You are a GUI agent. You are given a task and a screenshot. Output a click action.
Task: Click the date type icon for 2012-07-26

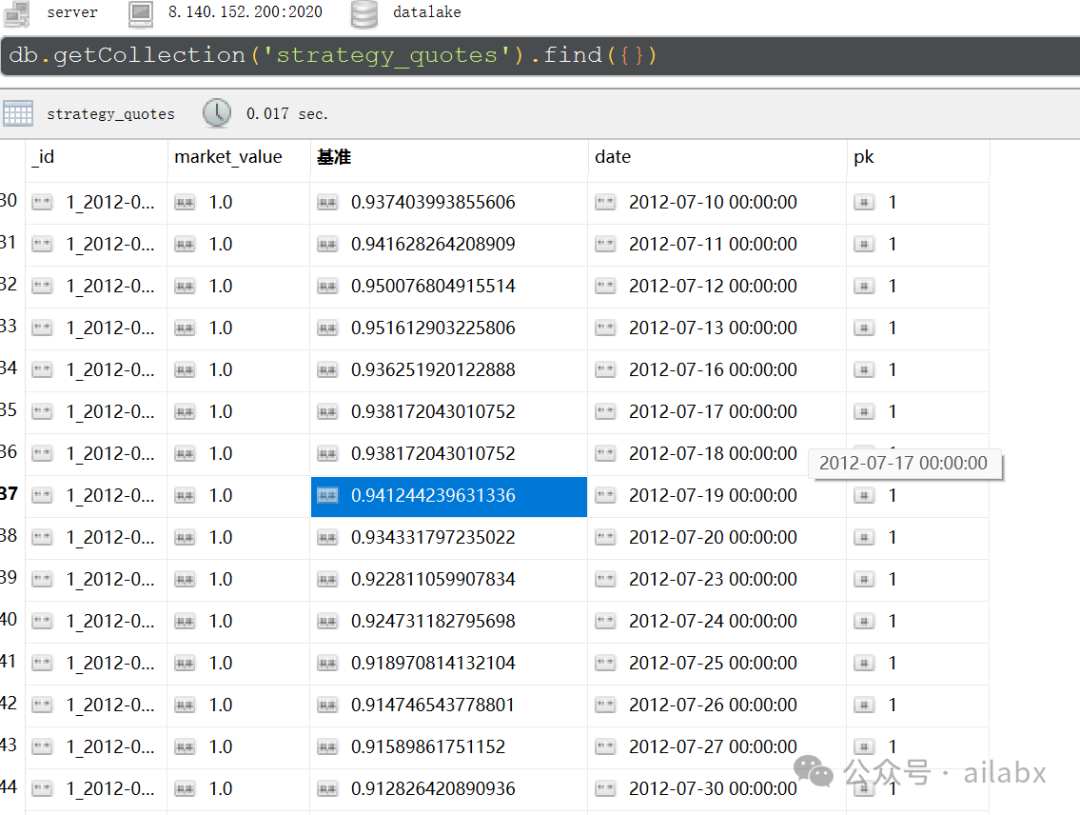click(605, 705)
